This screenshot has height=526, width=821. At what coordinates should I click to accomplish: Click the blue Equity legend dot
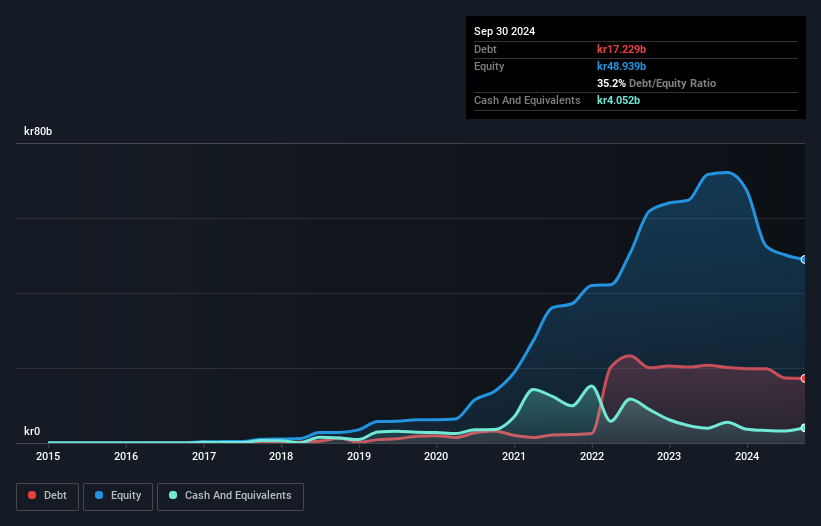[99, 495]
